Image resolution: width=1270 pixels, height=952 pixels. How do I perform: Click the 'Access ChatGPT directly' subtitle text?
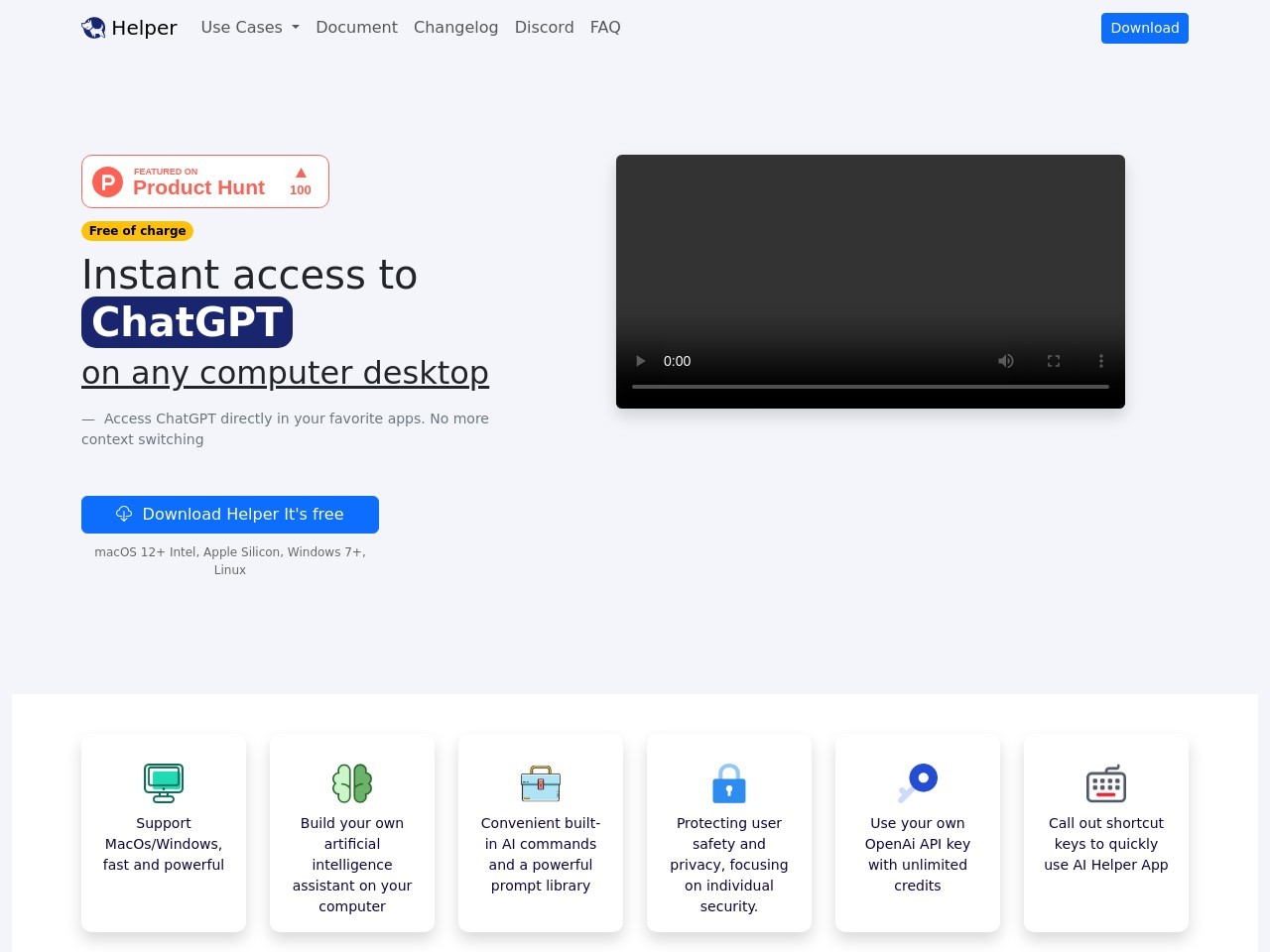[285, 428]
